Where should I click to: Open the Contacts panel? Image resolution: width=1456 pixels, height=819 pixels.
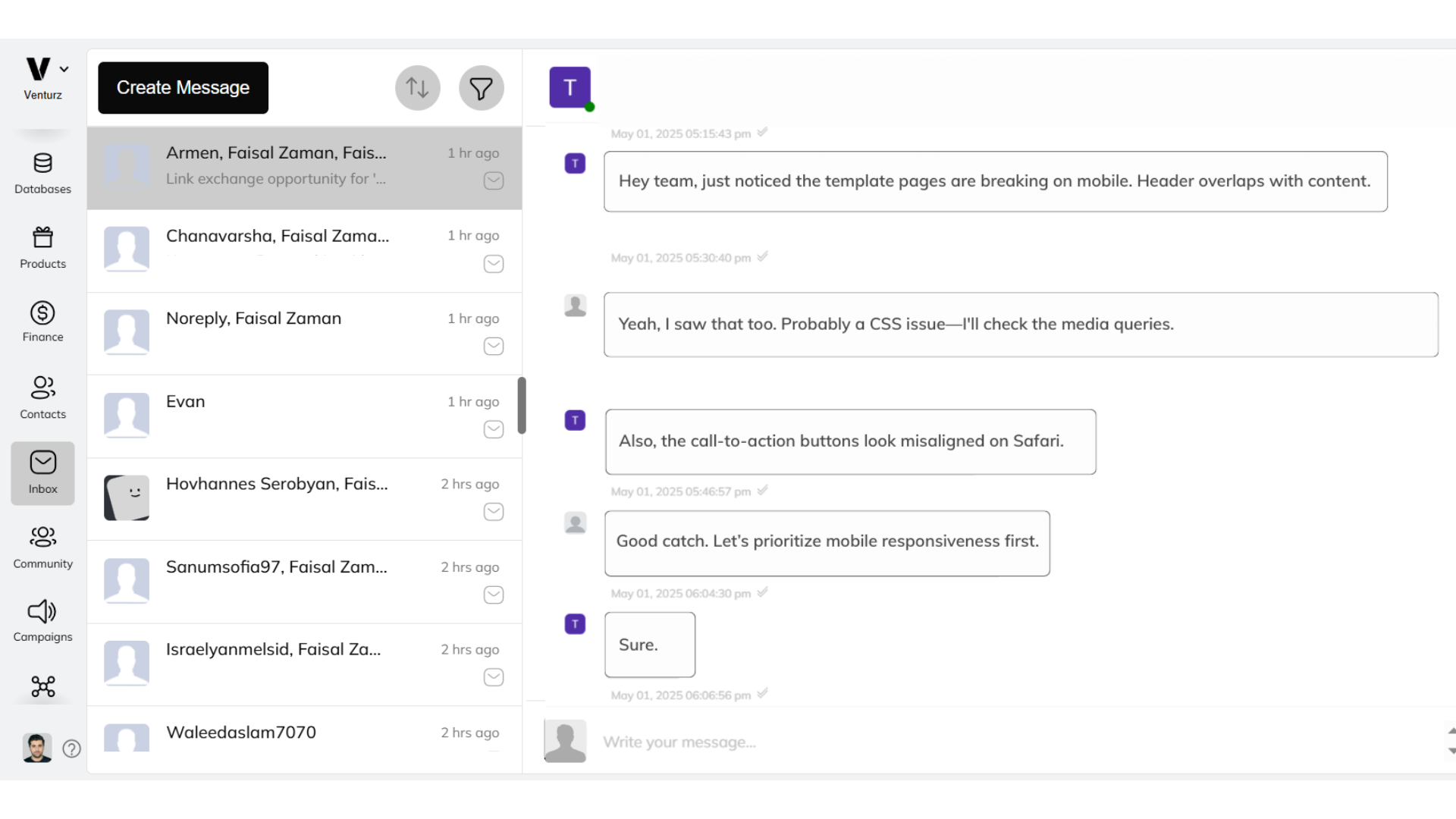click(x=42, y=396)
